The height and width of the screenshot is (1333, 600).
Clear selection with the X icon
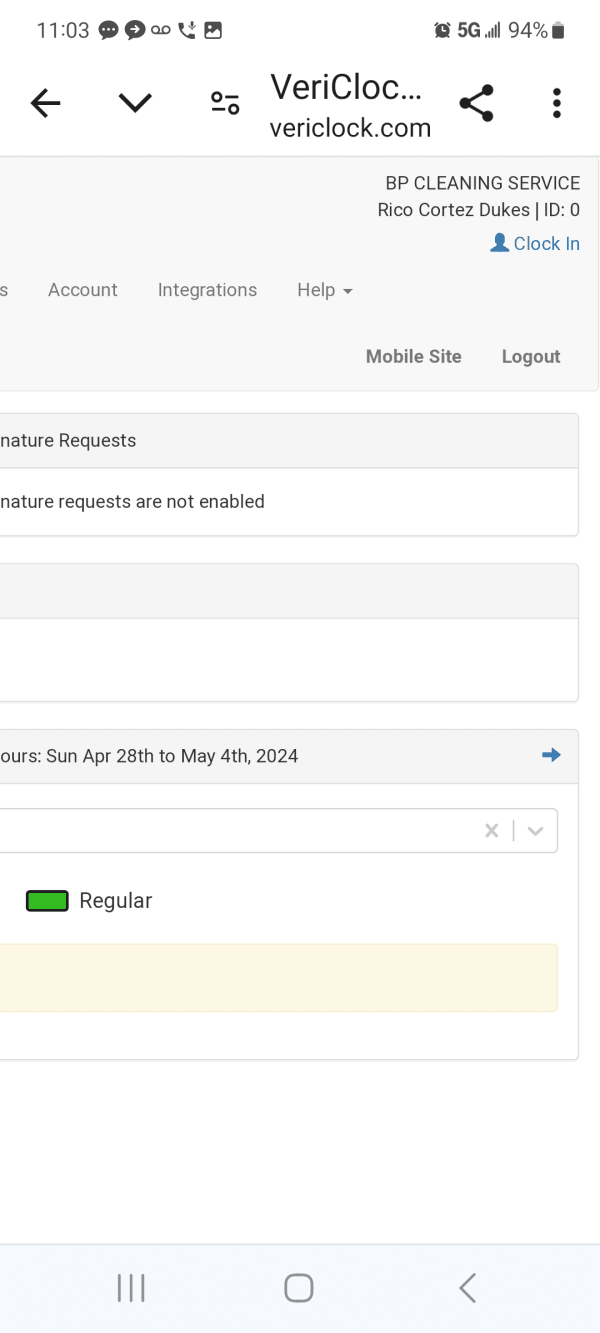[x=491, y=830]
